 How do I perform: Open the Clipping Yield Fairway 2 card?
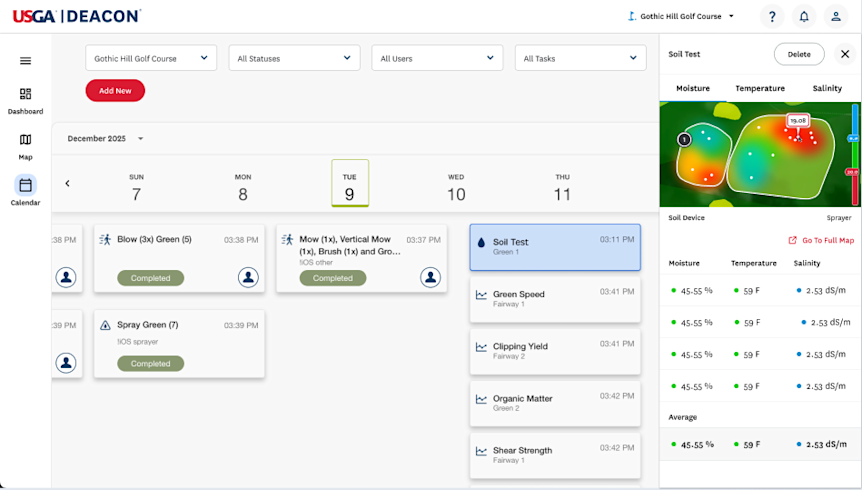555,351
